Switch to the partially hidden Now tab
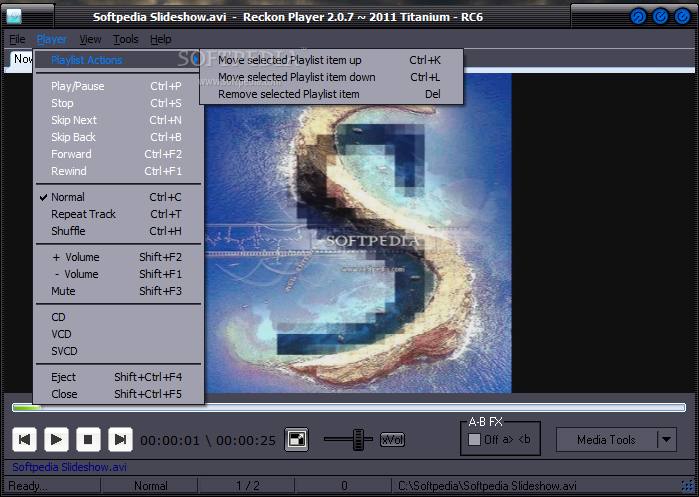 coord(21,60)
